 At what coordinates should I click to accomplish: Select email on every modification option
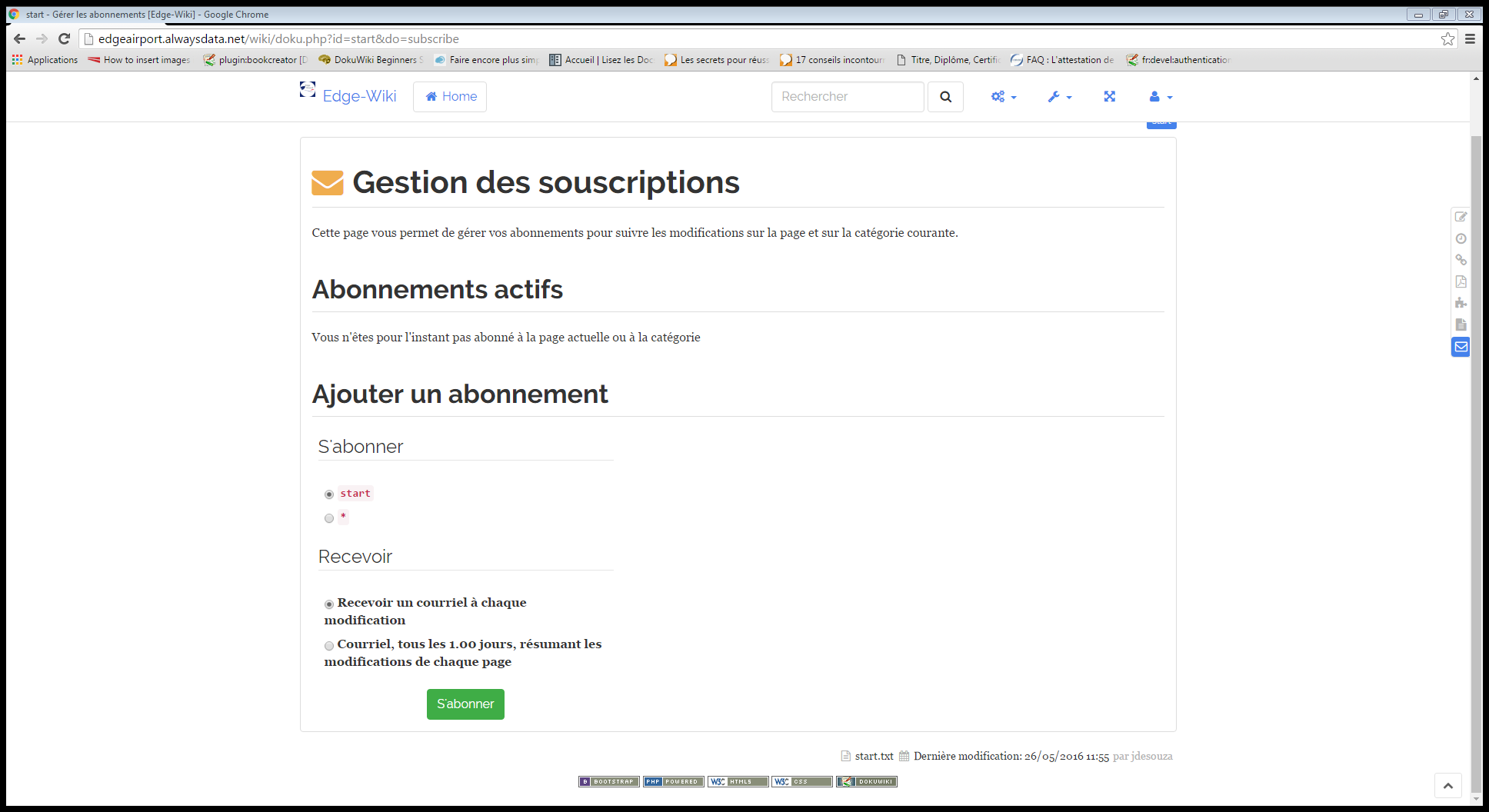point(329,604)
